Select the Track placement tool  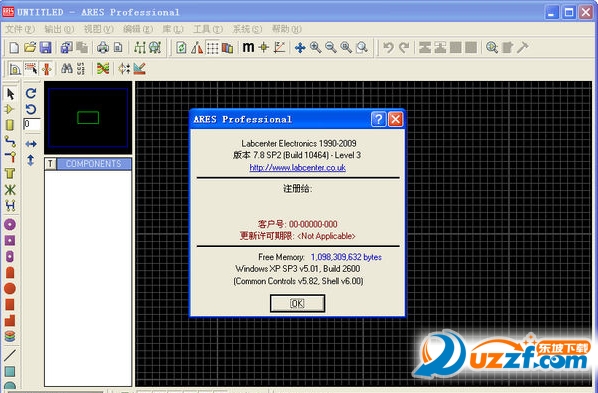[10, 141]
